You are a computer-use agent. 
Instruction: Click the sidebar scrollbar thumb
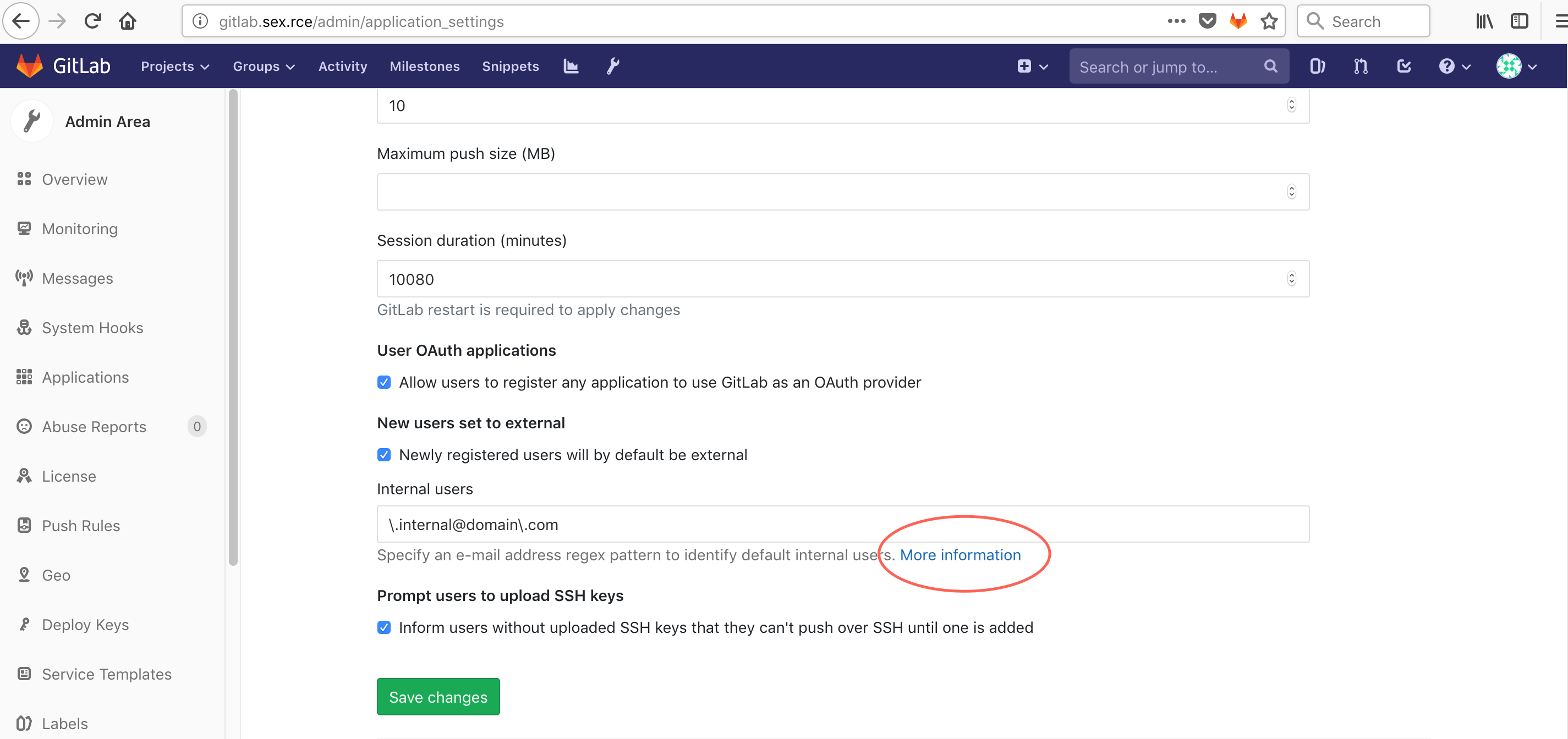(x=233, y=327)
